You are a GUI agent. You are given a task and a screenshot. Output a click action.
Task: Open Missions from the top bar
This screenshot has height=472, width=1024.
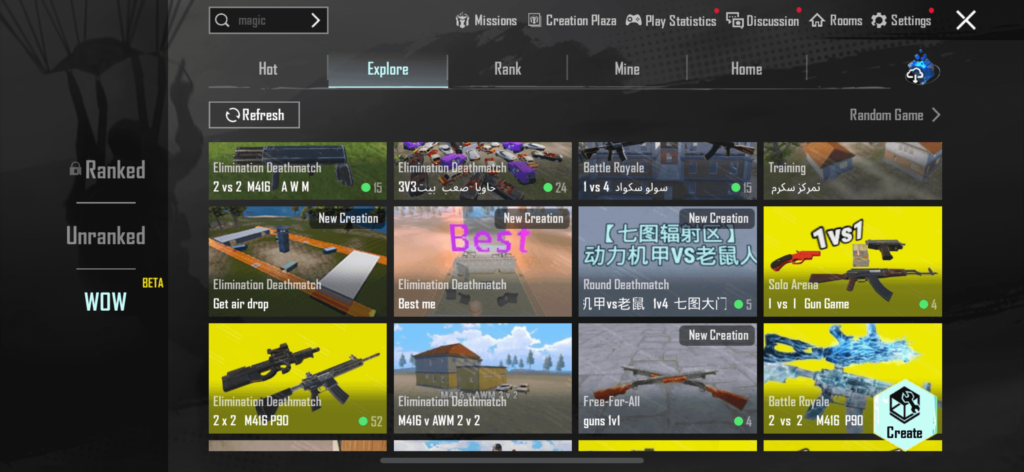coord(486,21)
